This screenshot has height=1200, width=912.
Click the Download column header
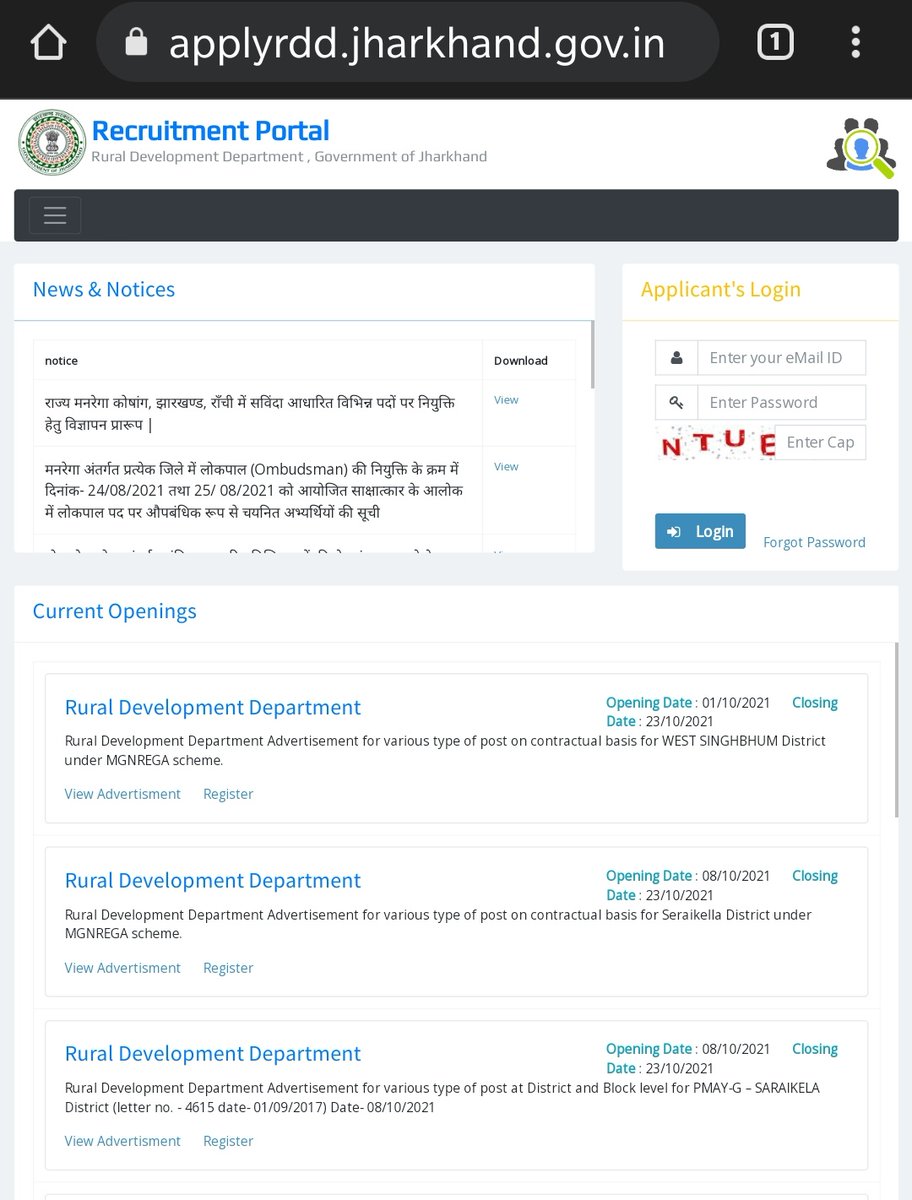pyautogui.click(x=521, y=360)
